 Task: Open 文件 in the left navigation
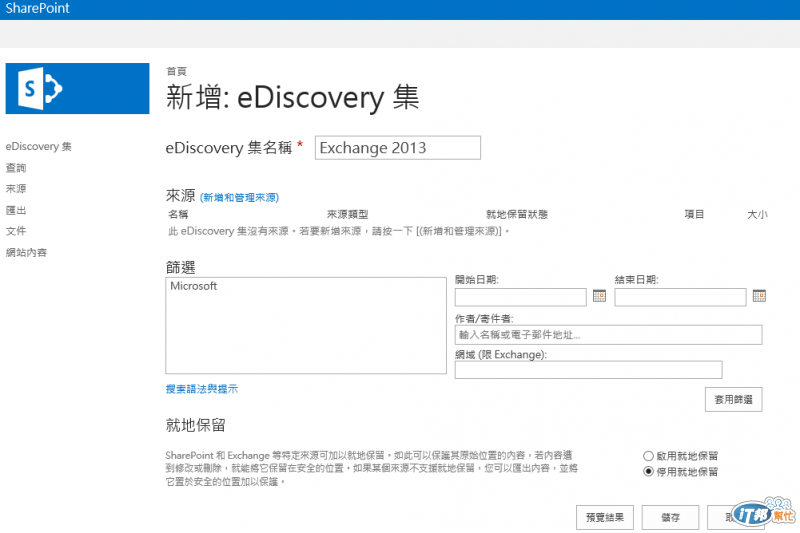[x=16, y=231]
